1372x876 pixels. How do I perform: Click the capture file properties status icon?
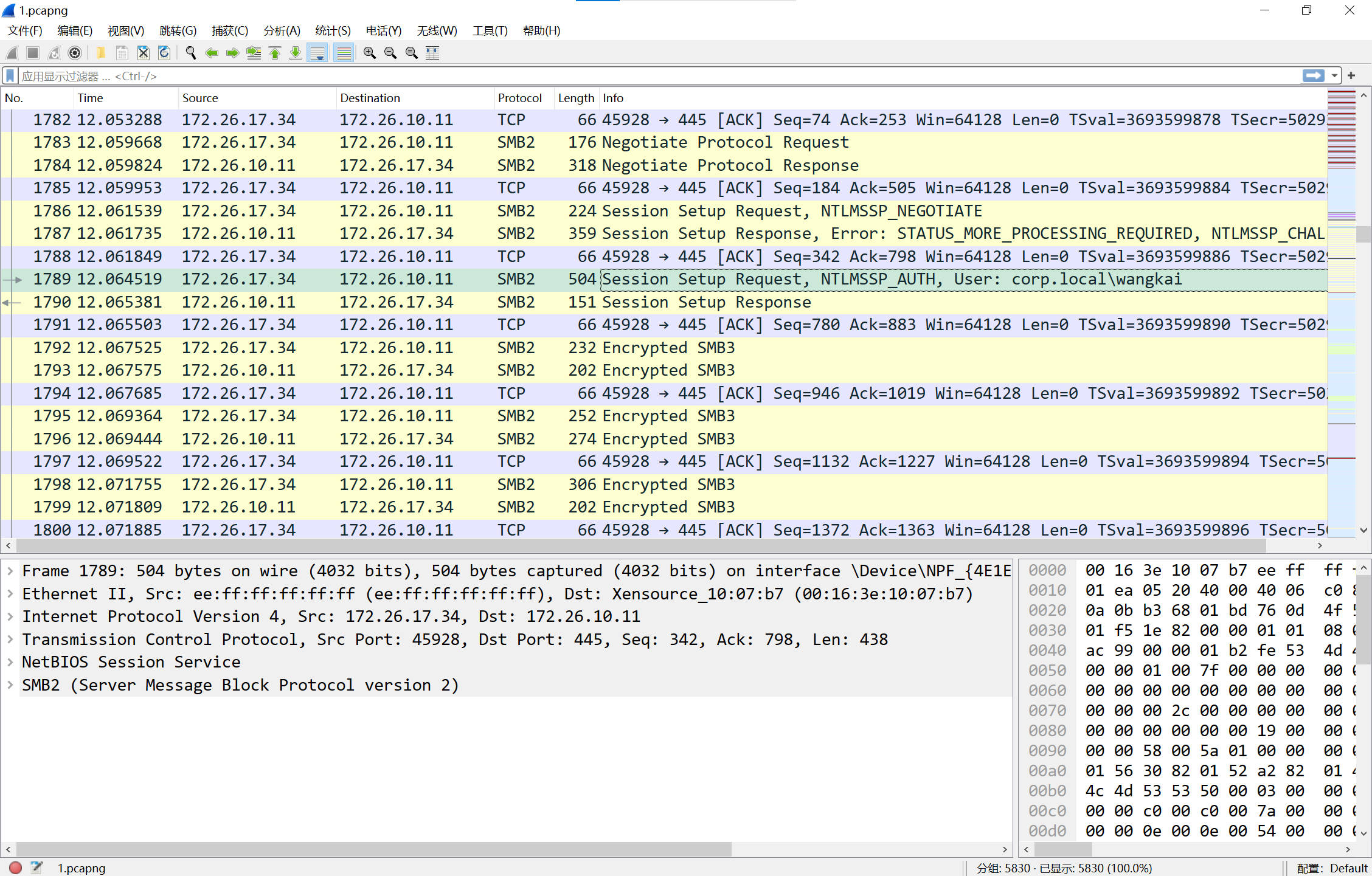pyautogui.click(x=36, y=867)
